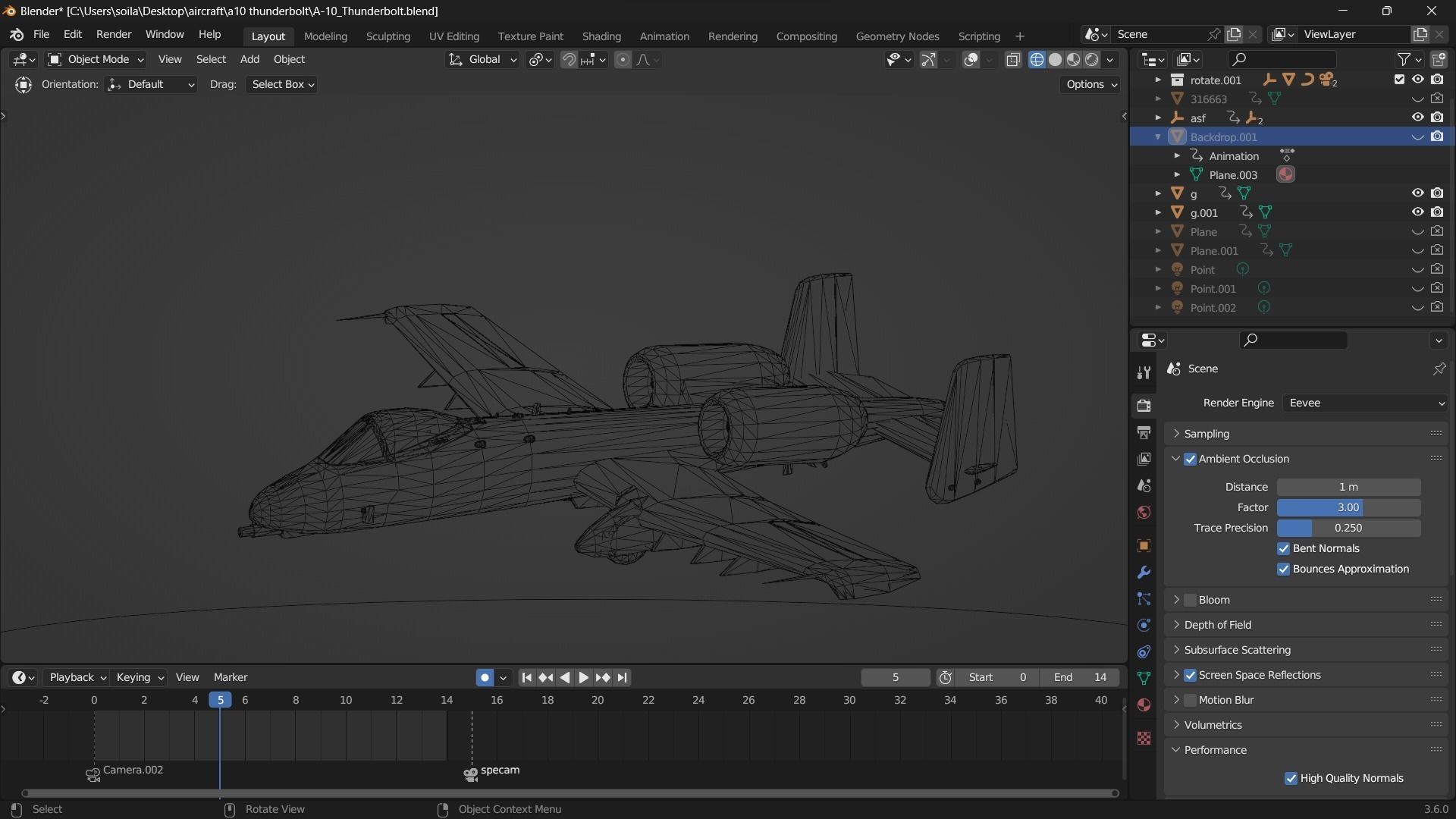Adjust the Trace Precision slider
Viewport: 1456px width, 819px height.
[x=1348, y=528]
